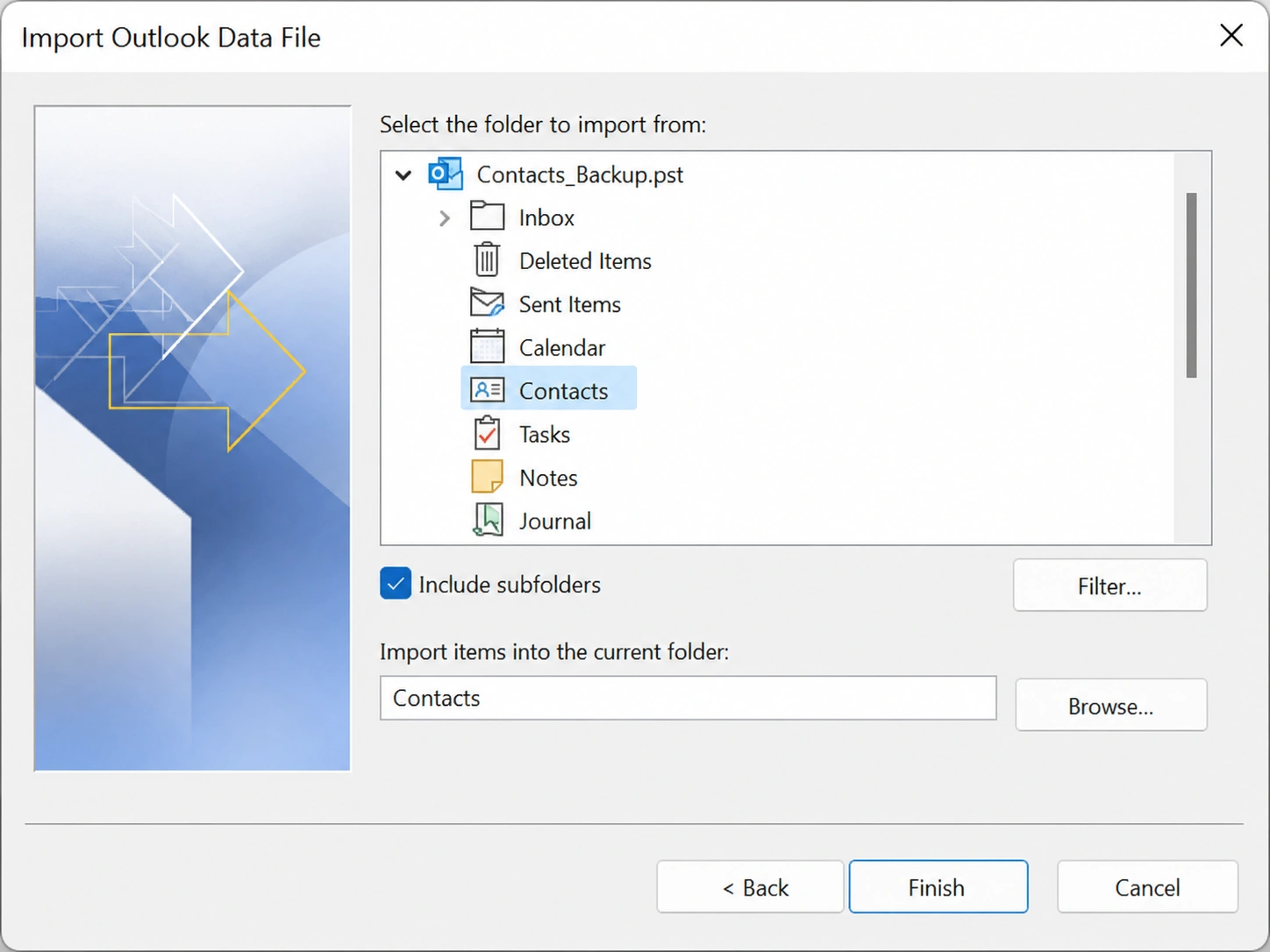This screenshot has width=1270, height=952.
Task: Click the folder list scrollbar thumb
Action: [x=1191, y=286]
